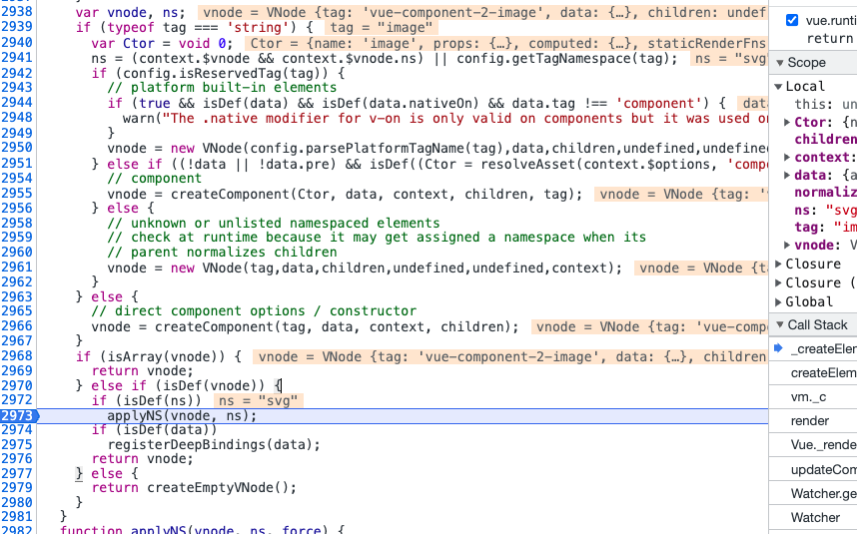
Task: Click the inline Ctor value on line 2940
Action: pos(507,43)
